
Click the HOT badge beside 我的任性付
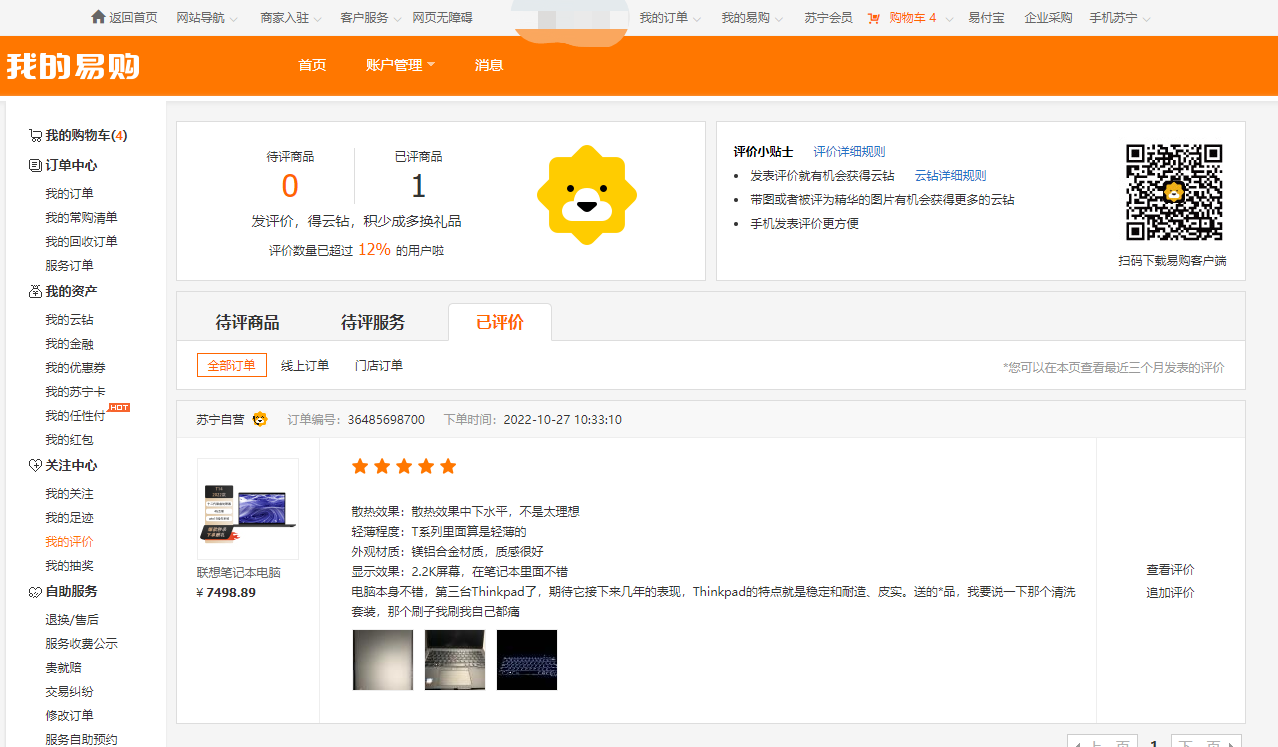[119, 408]
